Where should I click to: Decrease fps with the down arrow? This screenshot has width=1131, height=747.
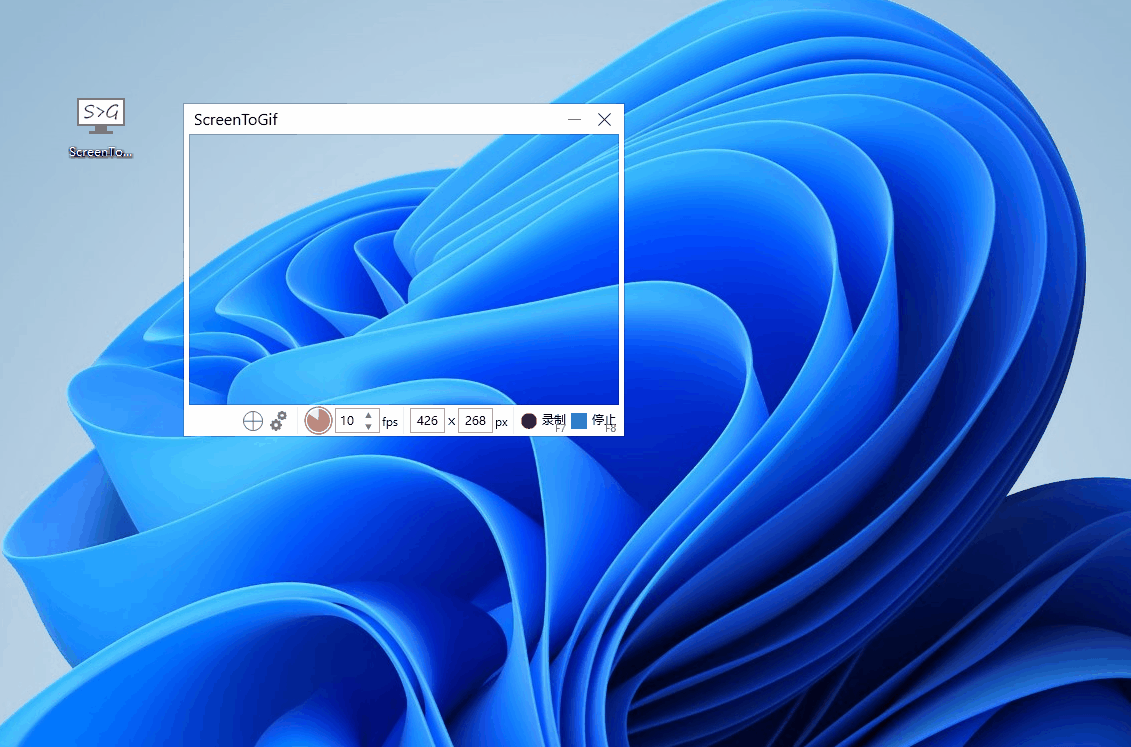pyautogui.click(x=368, y=426)
